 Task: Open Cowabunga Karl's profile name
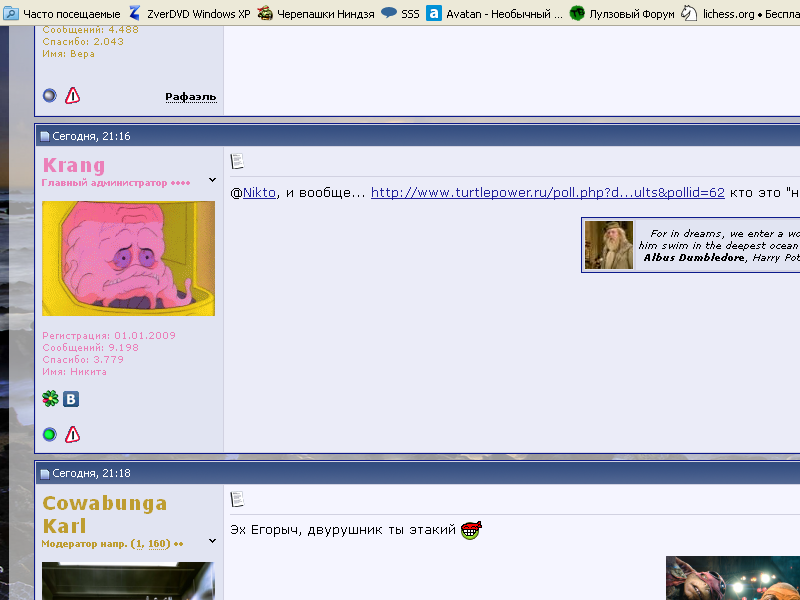coord(105,514)
